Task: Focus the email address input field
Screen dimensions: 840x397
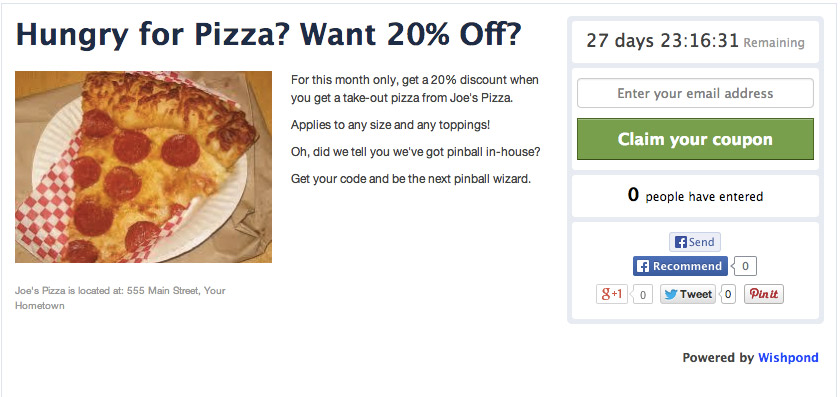Action: pyautogui.click(x=695, y=93)
